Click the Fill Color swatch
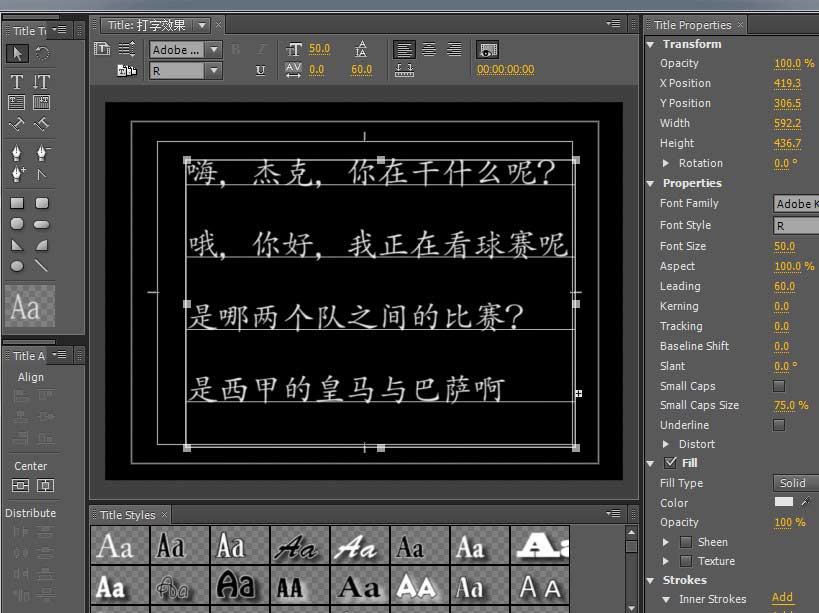 pyautogui.click(x=783, y=502)
